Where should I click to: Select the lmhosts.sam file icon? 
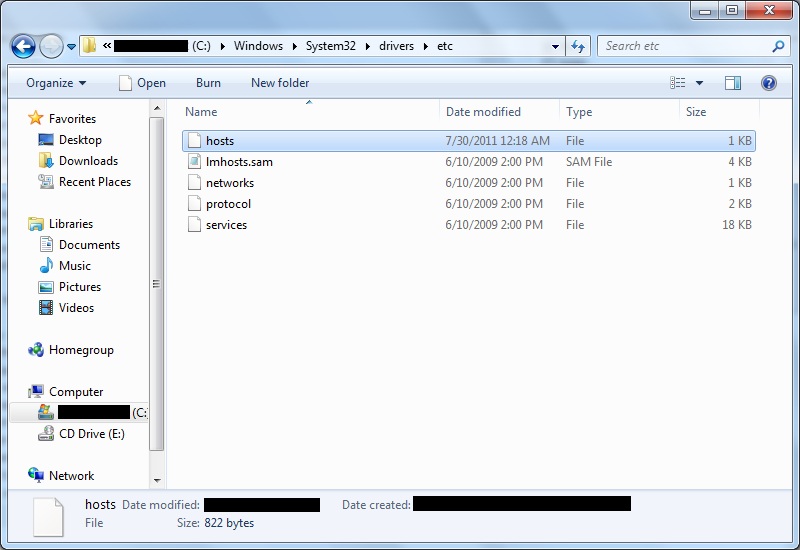click(x=194, y=162)
